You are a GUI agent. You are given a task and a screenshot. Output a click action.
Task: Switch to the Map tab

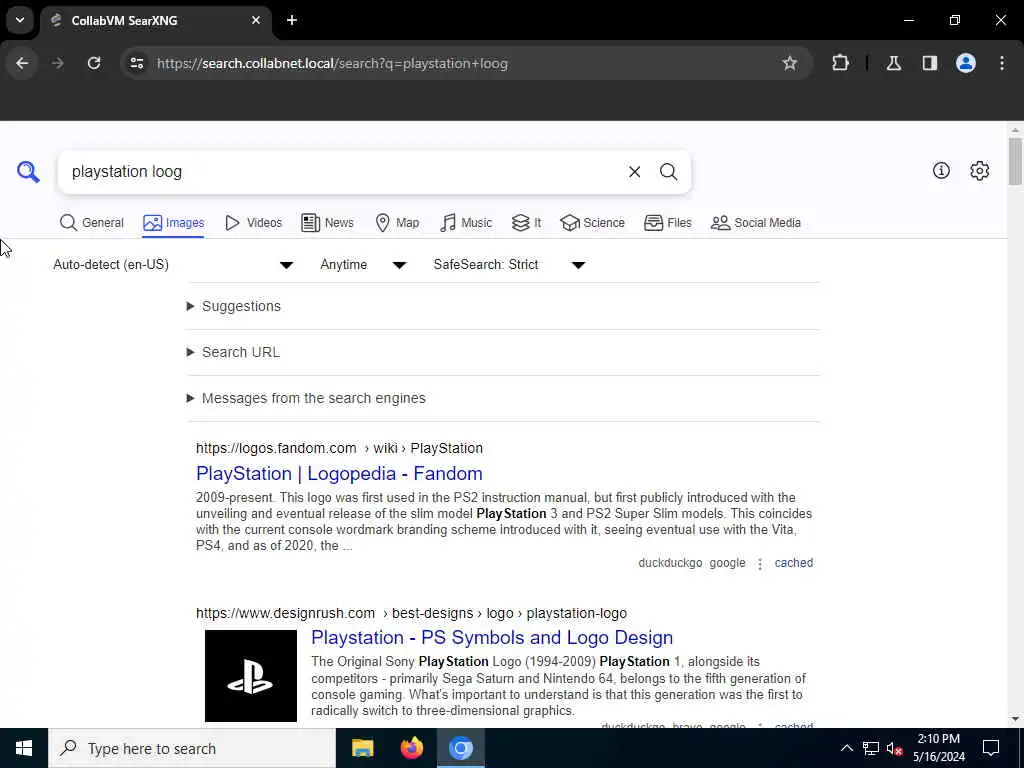tap(397, 223)
